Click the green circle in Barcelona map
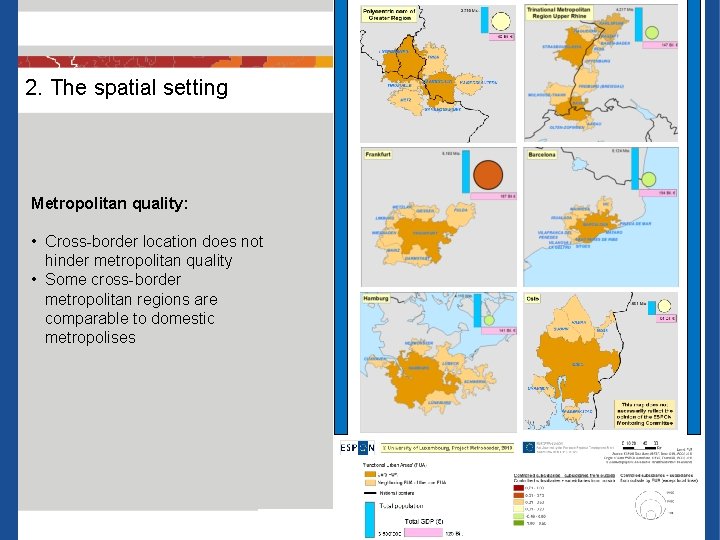720x540 pixels. coord(648,180)
